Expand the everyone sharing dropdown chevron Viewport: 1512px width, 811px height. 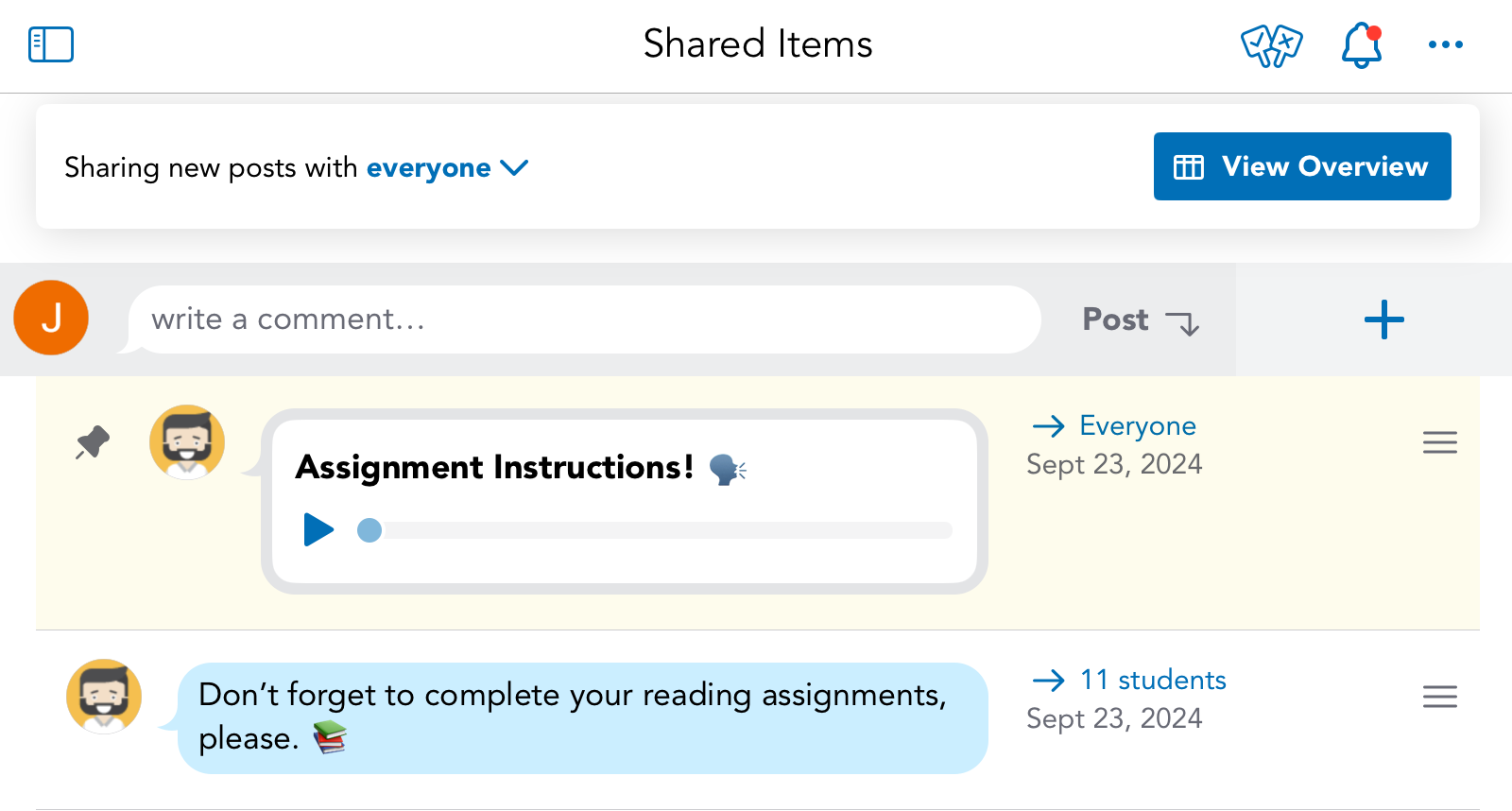pyautogui.click(x=514, y=168)
